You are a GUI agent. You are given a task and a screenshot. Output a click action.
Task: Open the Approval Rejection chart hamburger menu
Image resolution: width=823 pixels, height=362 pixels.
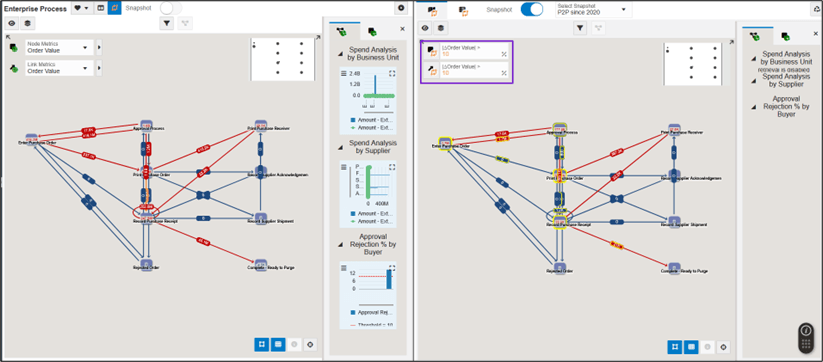point(344,268)
